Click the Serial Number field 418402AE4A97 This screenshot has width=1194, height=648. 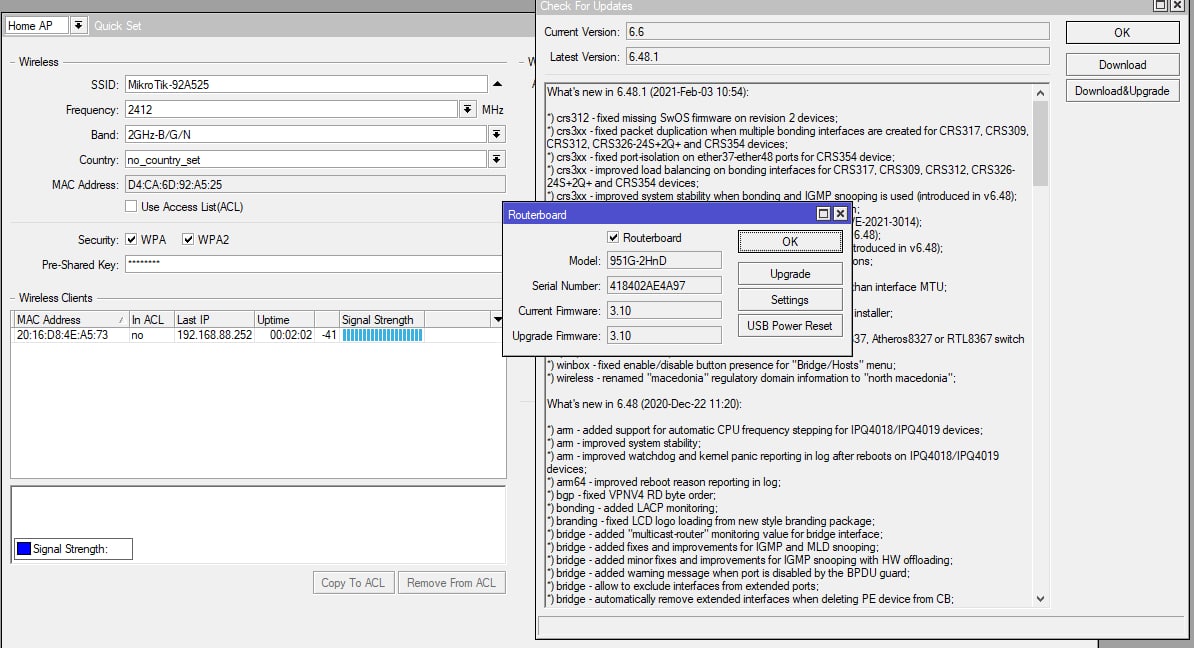pyautogui.click(x=664, y=286)
